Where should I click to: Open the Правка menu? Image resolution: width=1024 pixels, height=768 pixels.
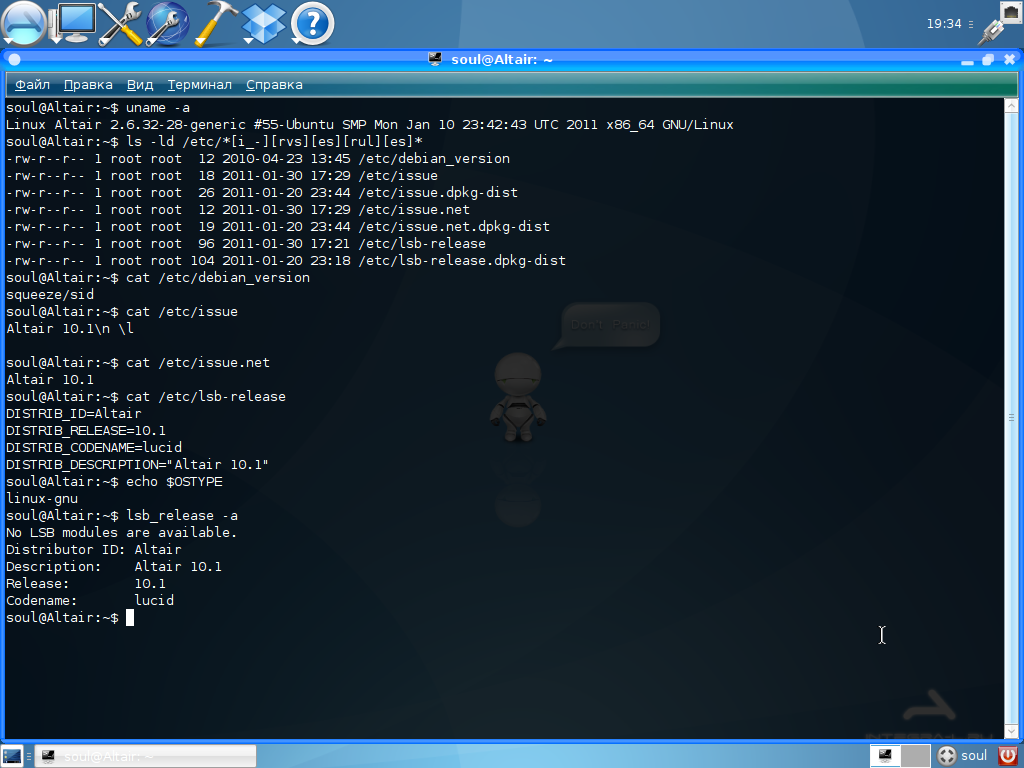[88, 85]
